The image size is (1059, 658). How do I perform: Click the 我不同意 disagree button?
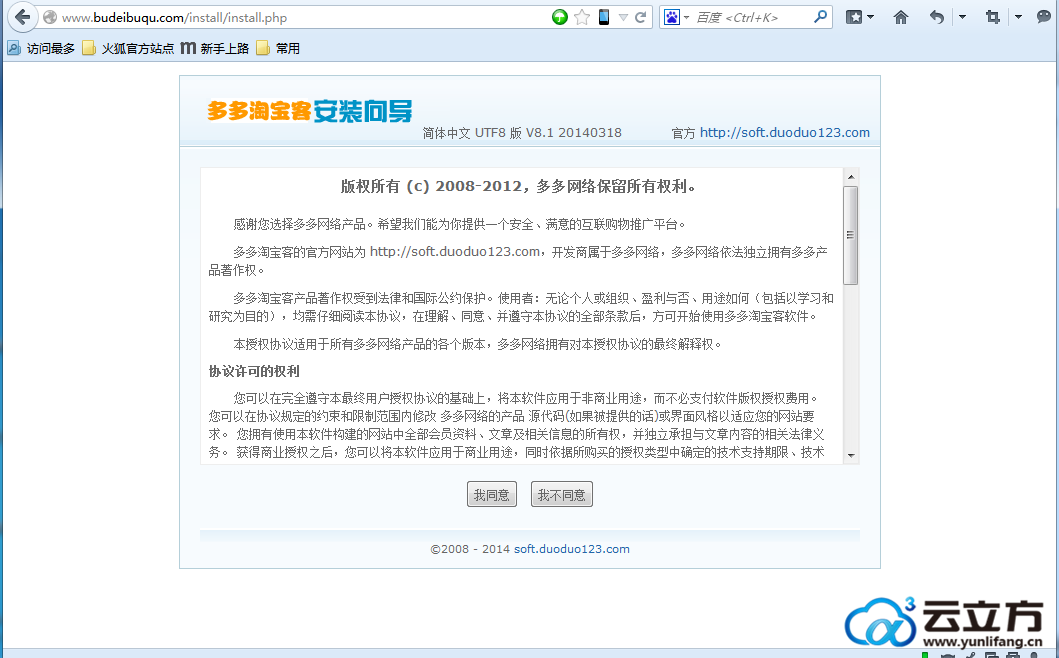(561, 495)
